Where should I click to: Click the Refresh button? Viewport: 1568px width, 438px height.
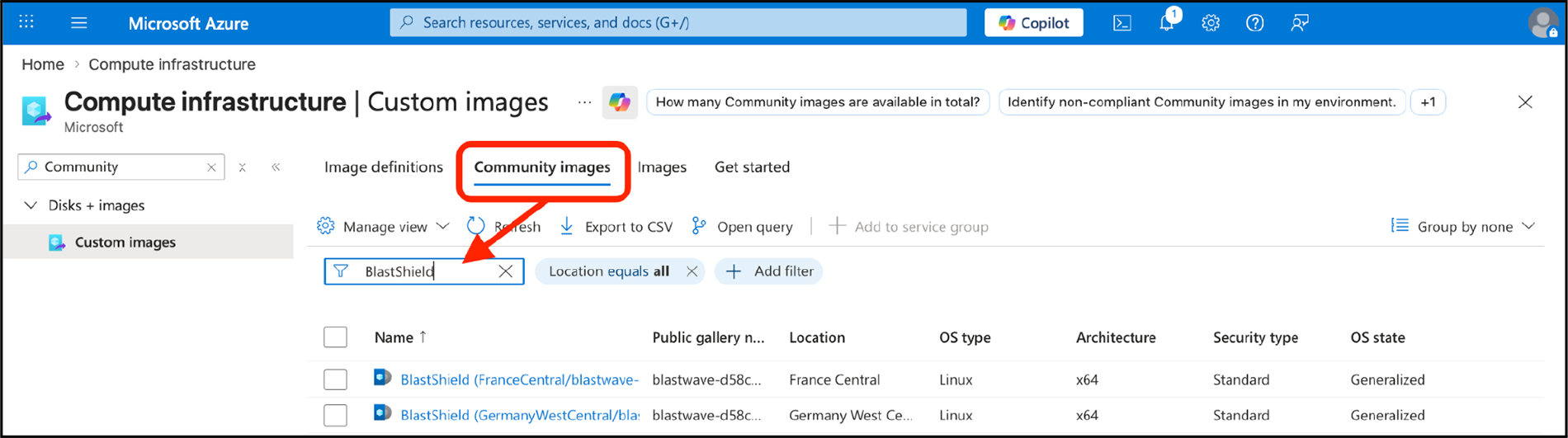[x=503, y=226]
